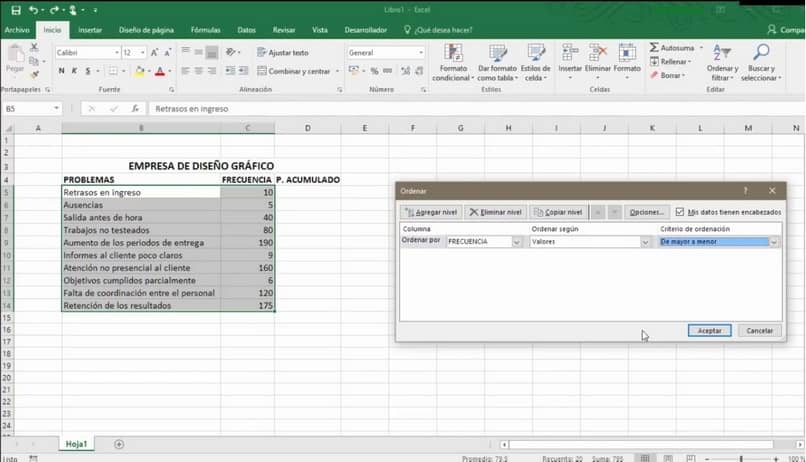Center text horizontally in Alineación group

point(198,71)
